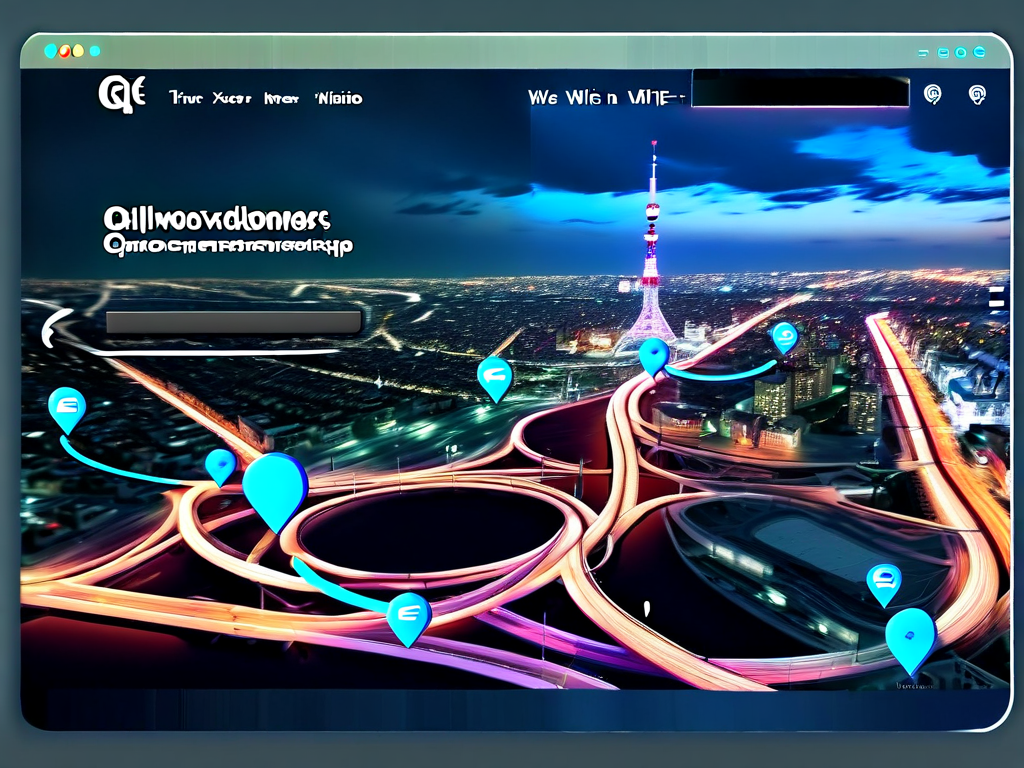Click the map pin right of the tower
The height and width of the screenshot is (768, 1024).
point(785,337)
